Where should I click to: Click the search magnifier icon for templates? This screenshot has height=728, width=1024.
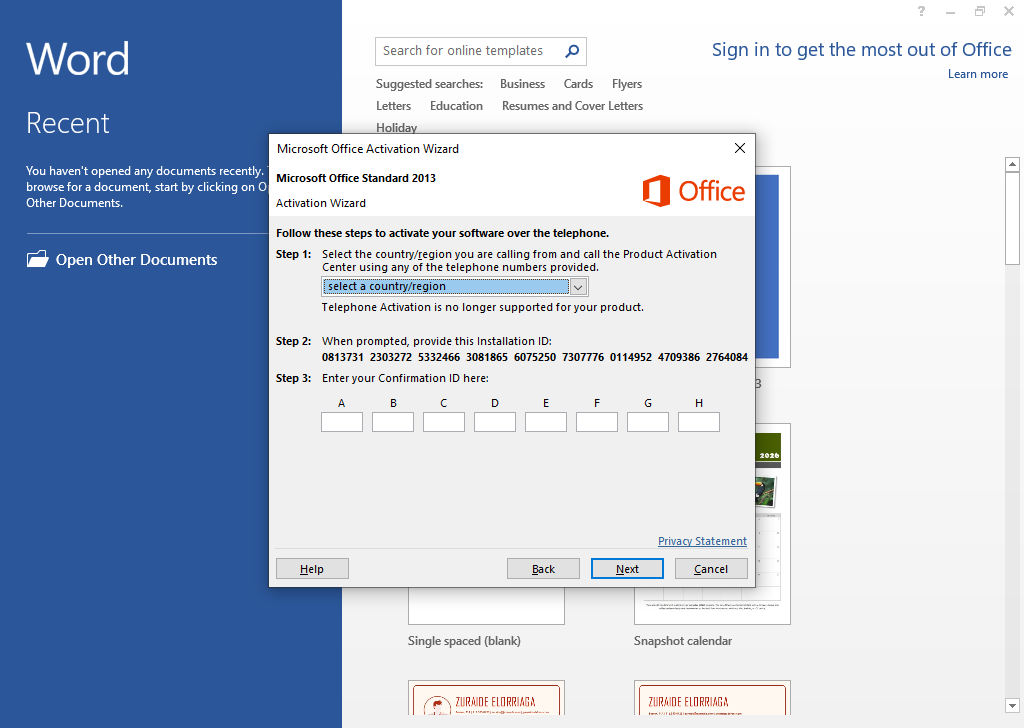(x=572, y=51)
